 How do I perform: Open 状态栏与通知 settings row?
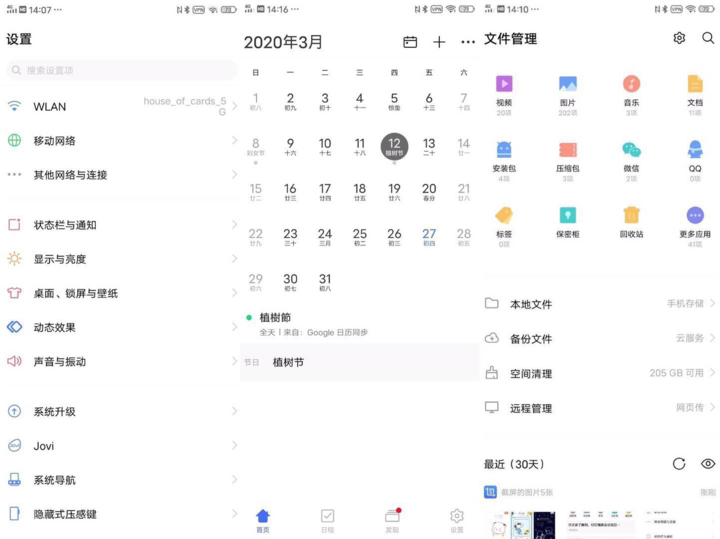pos(120,225)
